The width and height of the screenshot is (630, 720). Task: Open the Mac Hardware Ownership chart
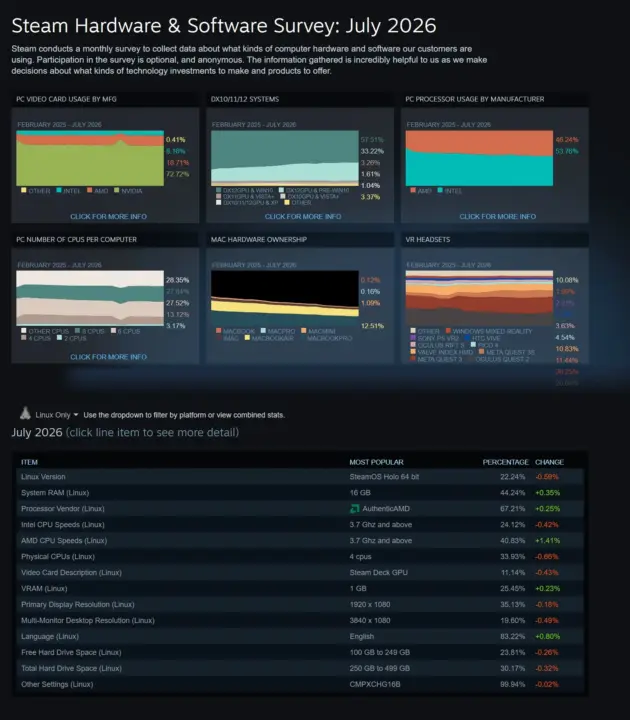pos(285,298)
